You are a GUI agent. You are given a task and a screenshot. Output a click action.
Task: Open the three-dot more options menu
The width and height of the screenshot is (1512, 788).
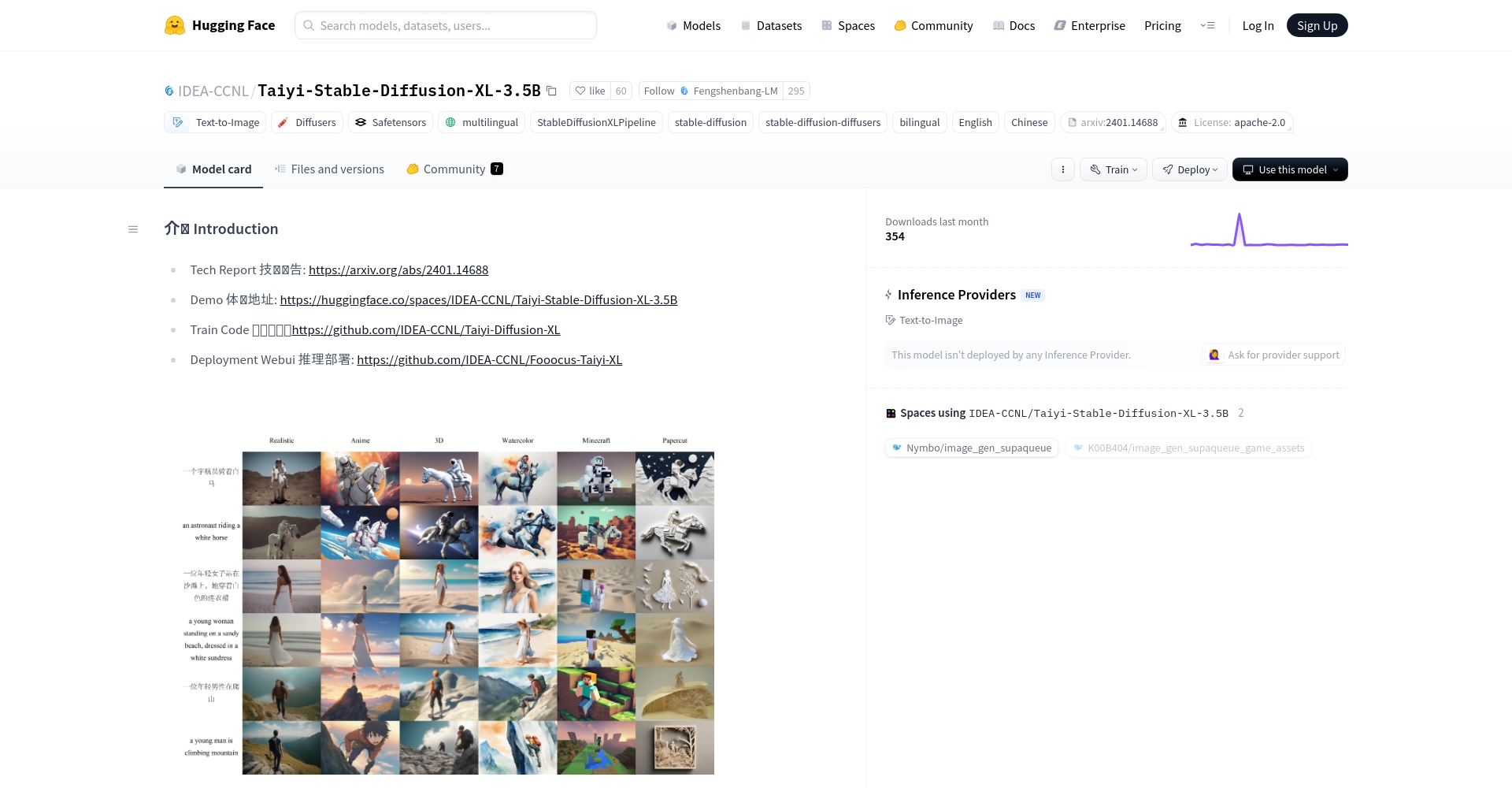[1062, 169]
